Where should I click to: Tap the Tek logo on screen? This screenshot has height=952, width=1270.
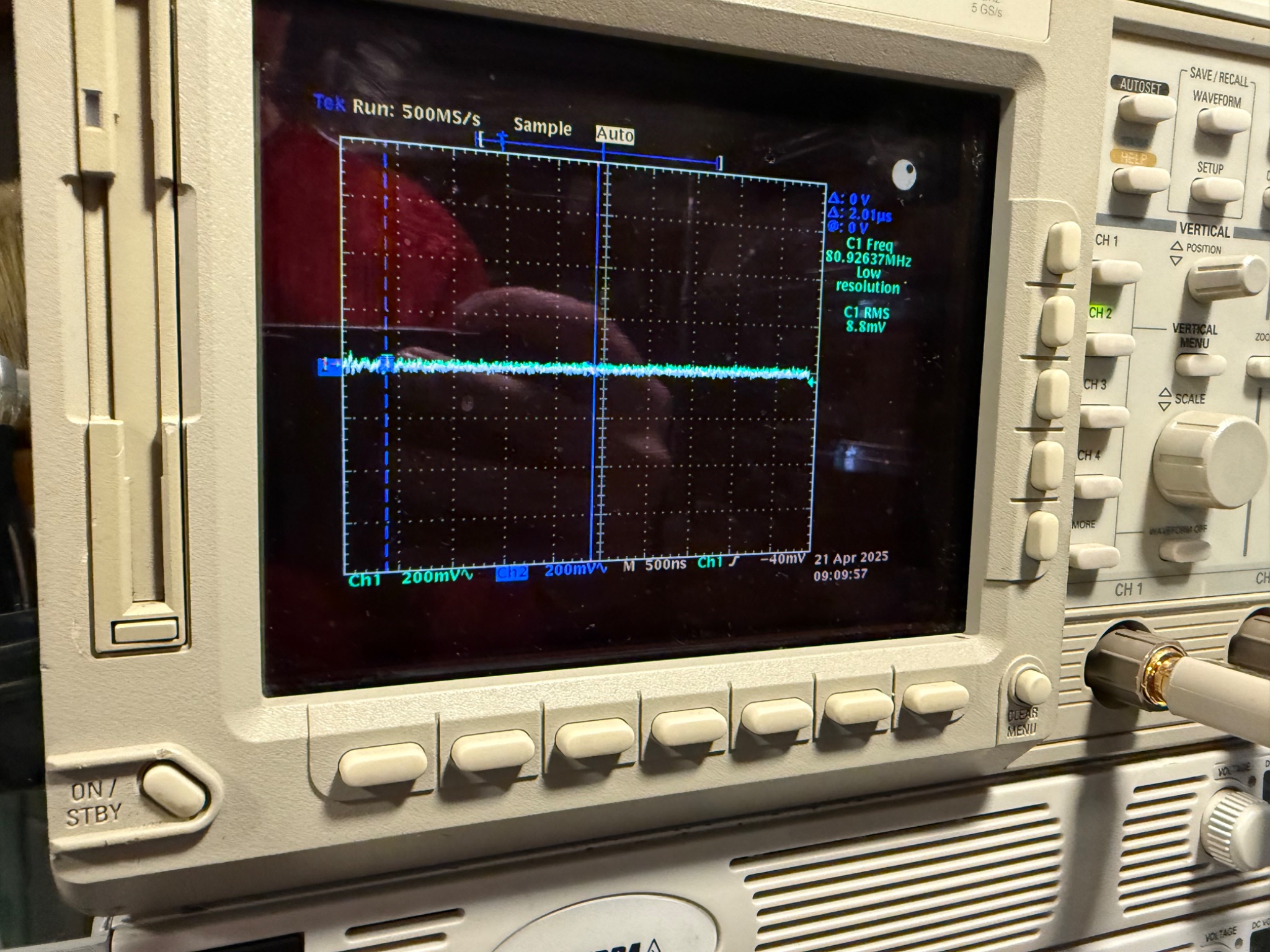coord(329,103)
